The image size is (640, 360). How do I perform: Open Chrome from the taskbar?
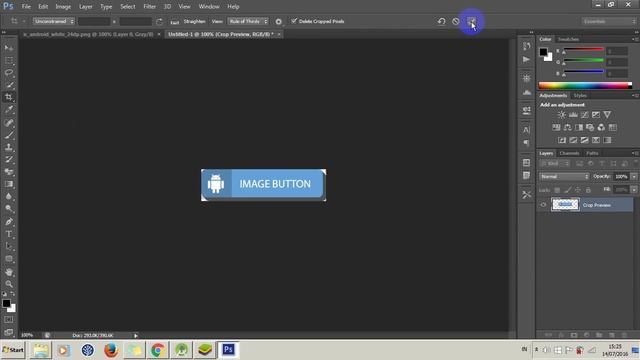tap(158, 350)
